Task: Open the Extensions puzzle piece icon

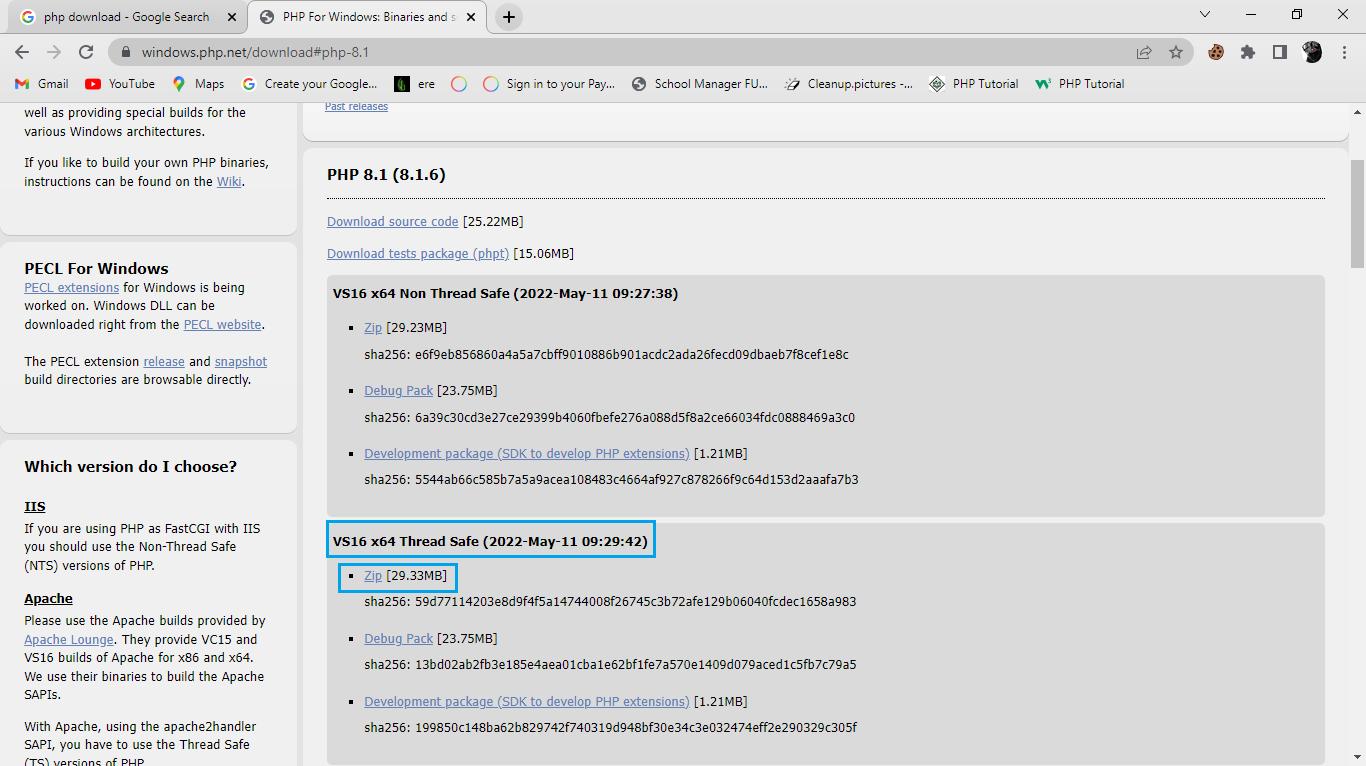Action: 1247,52
